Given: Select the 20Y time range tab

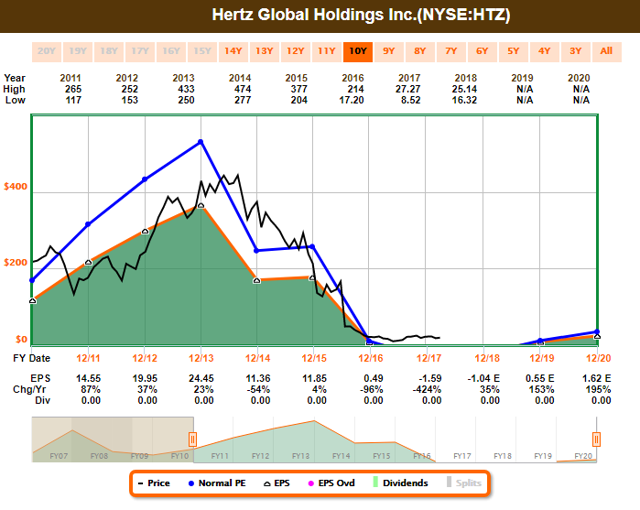Looking at the screenshot, I should click(47, 51).
